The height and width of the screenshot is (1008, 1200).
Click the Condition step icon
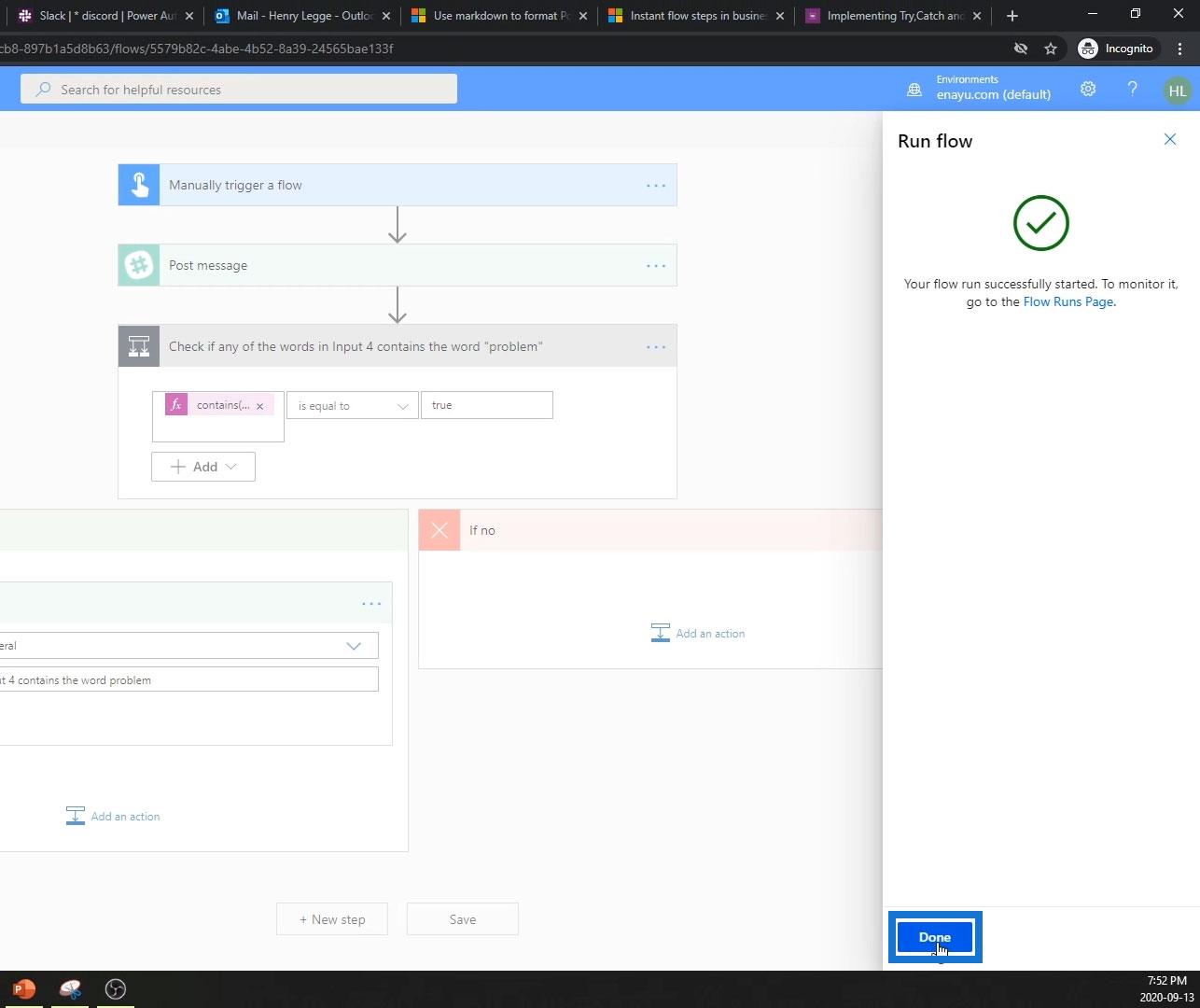coord(139,346)
